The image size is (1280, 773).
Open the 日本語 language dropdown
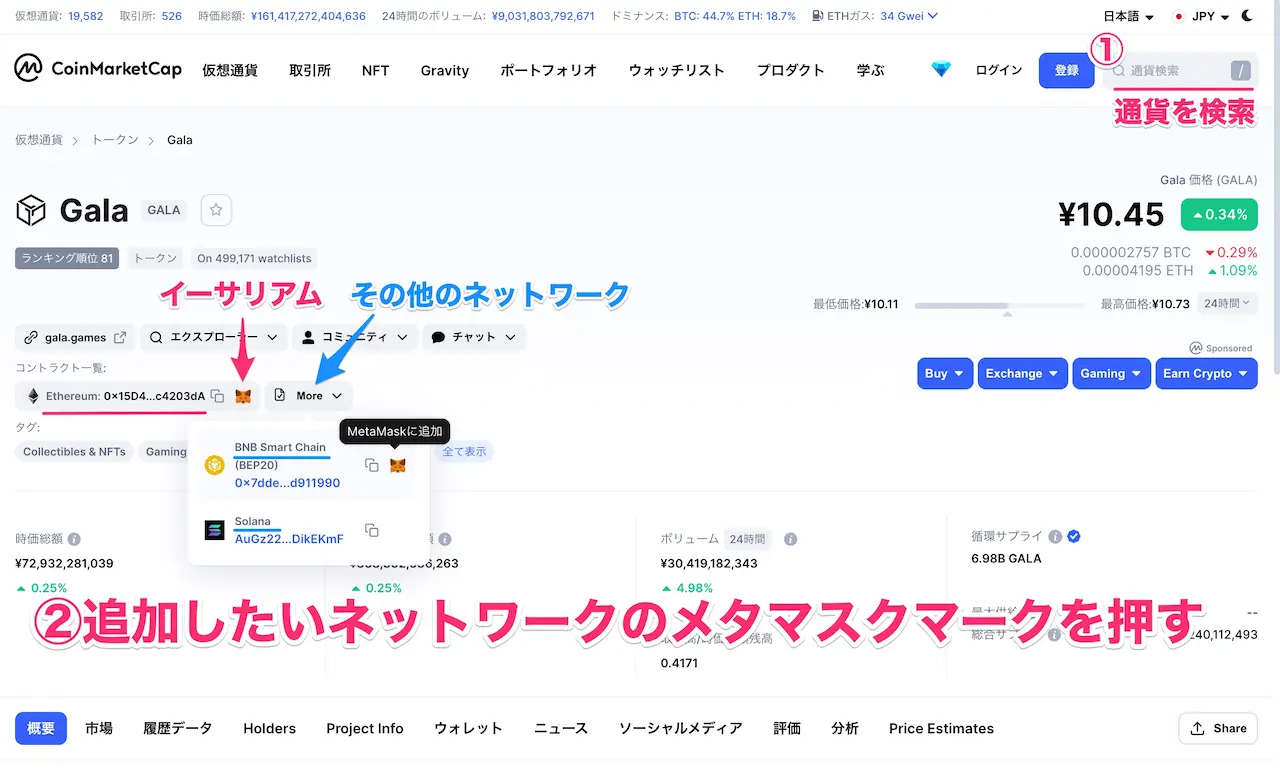tap(1128, 17)
